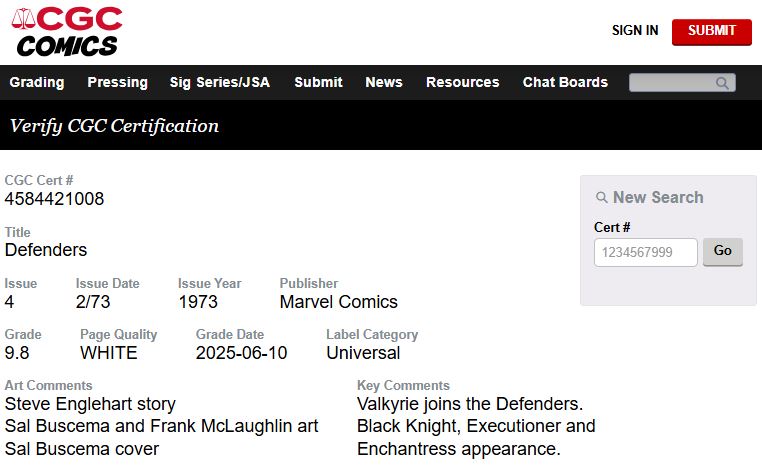The height and width of the screenshot is (466, 762).
Task: Click the Marvel Comics publisher value
Action: 338,302
